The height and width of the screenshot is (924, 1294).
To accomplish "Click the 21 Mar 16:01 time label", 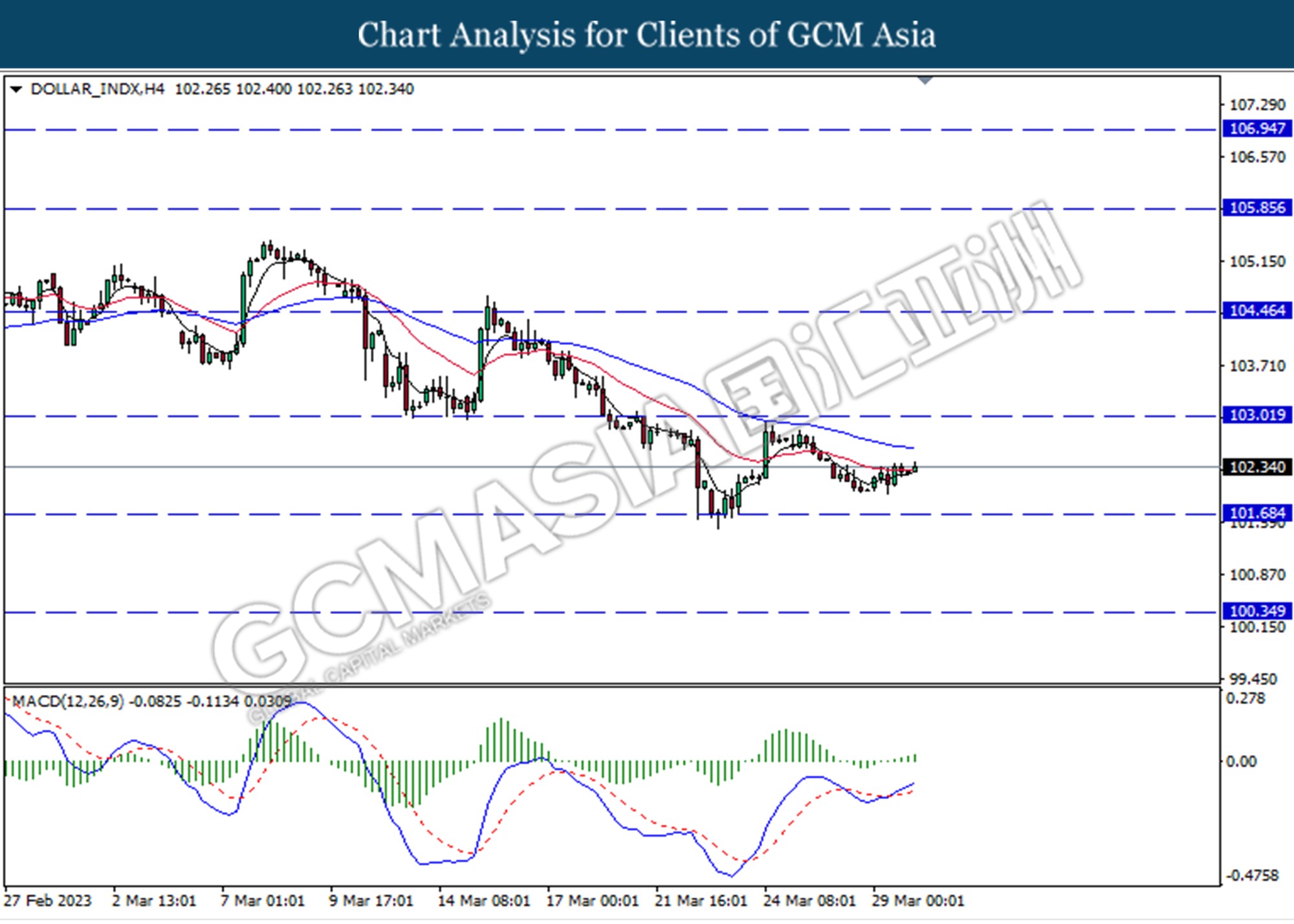I will (701, 901).
